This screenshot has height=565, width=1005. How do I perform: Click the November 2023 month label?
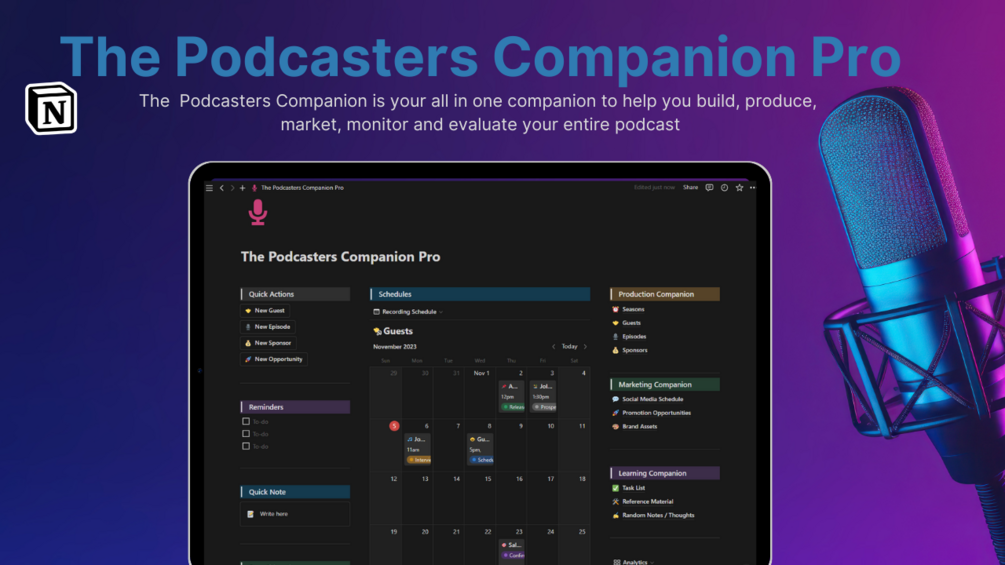tap(395, 347)
